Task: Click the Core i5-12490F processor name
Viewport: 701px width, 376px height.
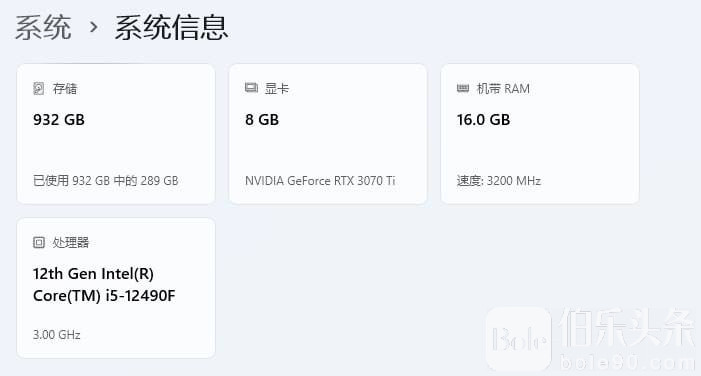Action: point(104,284)
